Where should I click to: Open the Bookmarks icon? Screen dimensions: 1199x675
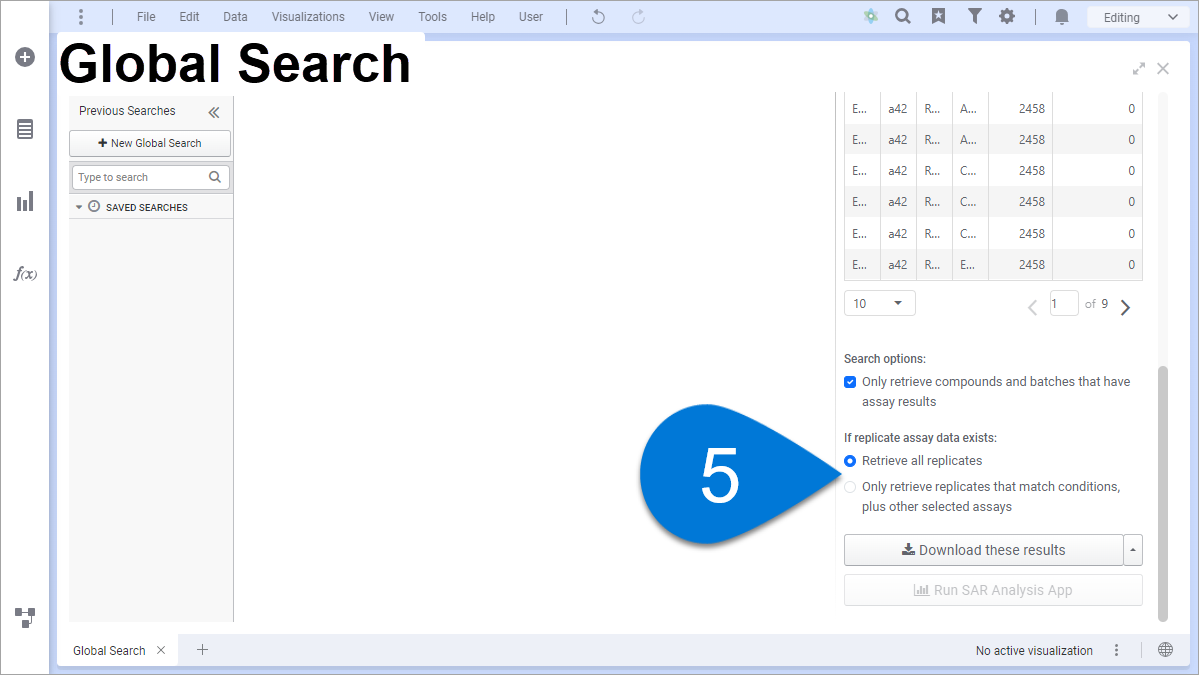point(938,16)
